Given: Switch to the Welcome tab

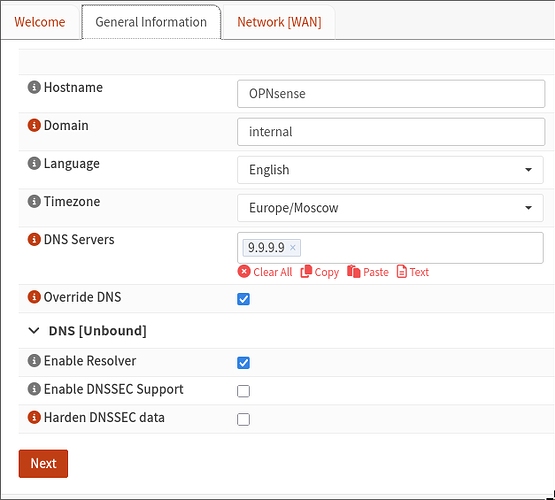Looking at the screenshot, I should point(40,22).
